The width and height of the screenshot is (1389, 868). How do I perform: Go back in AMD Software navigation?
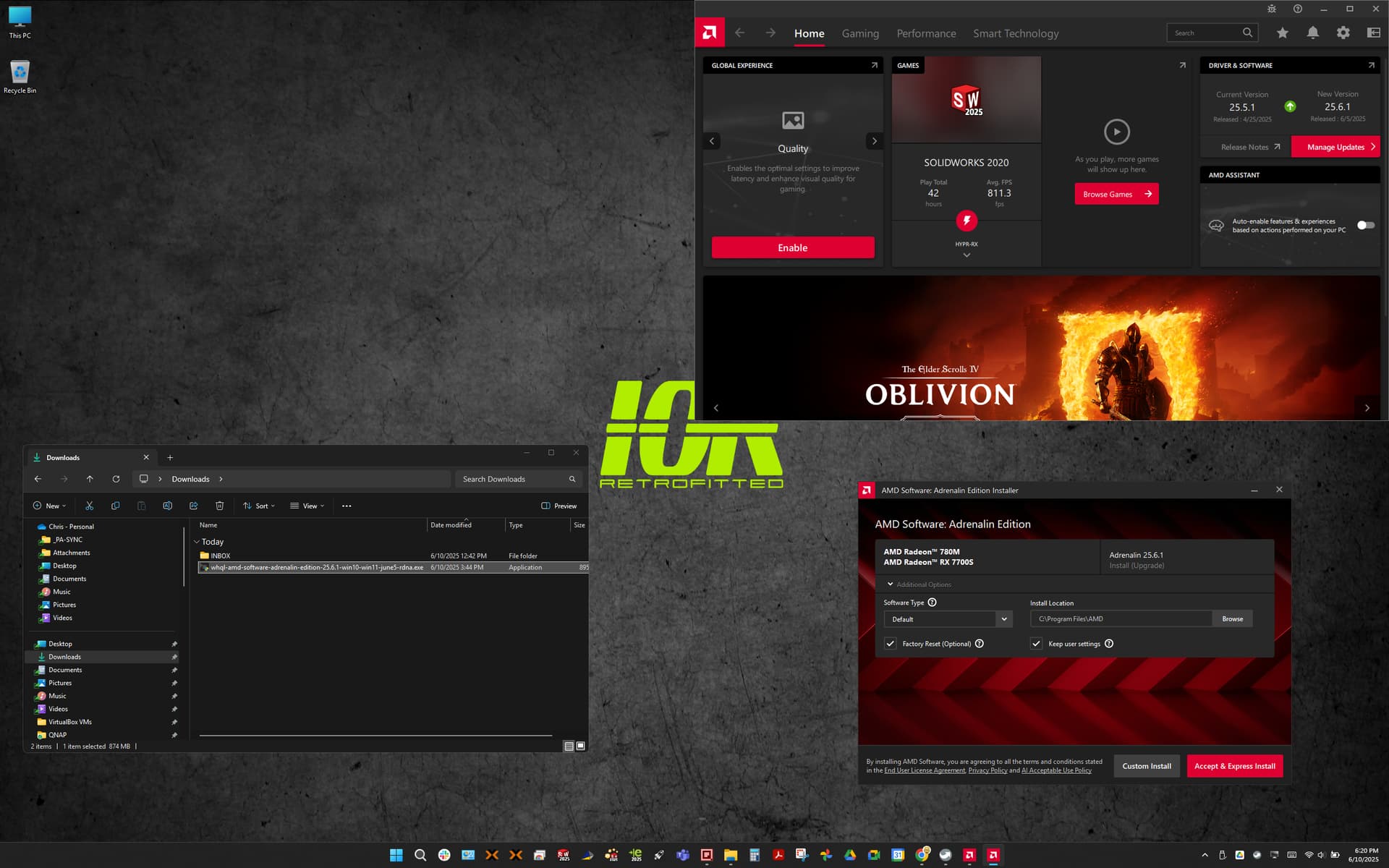coord(739,33)
